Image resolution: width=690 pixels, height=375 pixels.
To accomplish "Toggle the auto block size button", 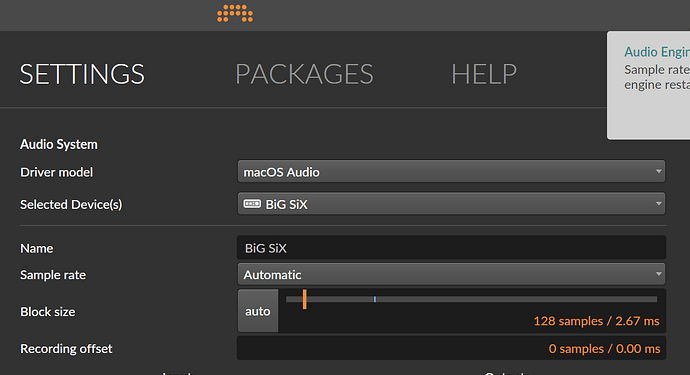I will coord(258,311).
